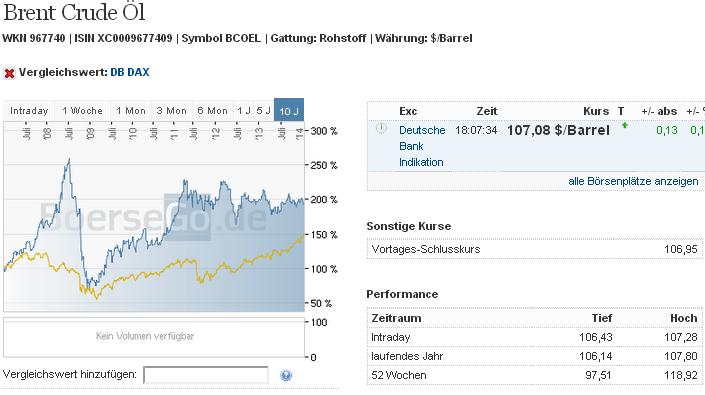This screenshot has height=395, width=705.
Task: Show the 1 Mon chart period
Action: pos(131,111)
